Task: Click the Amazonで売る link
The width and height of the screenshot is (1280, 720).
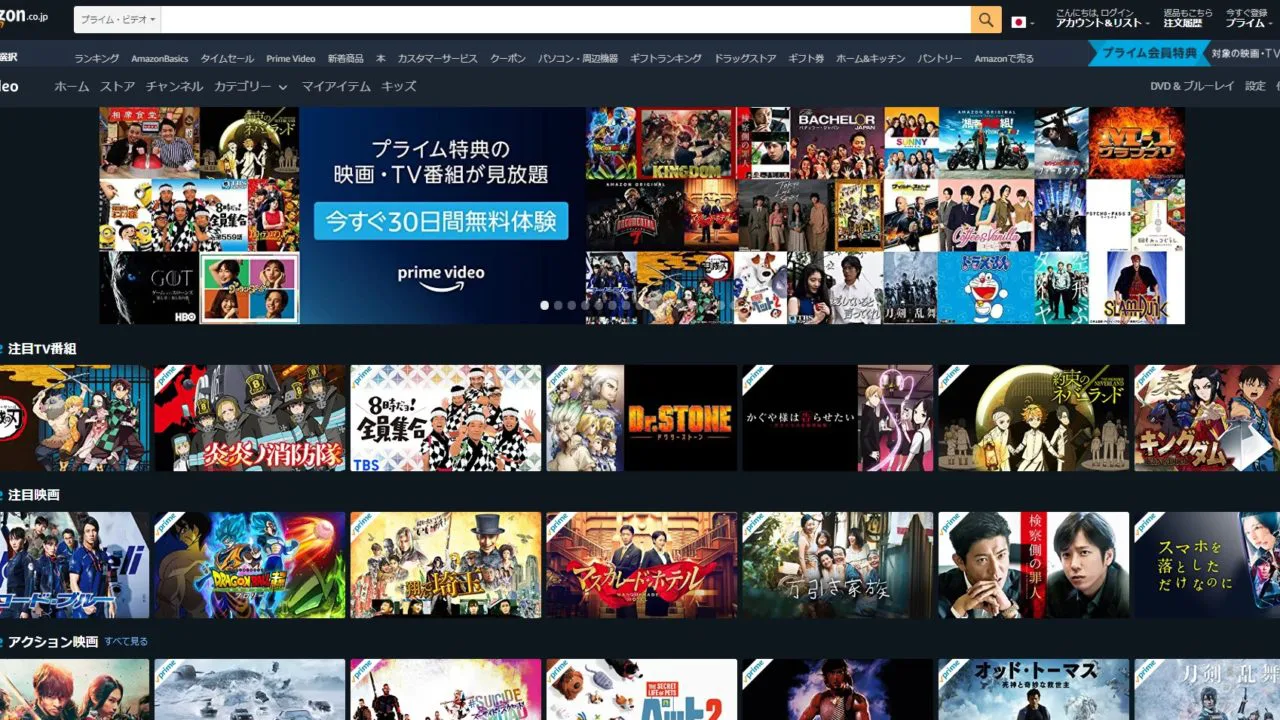Action: pyautogui.click(x=1002, y=58)
